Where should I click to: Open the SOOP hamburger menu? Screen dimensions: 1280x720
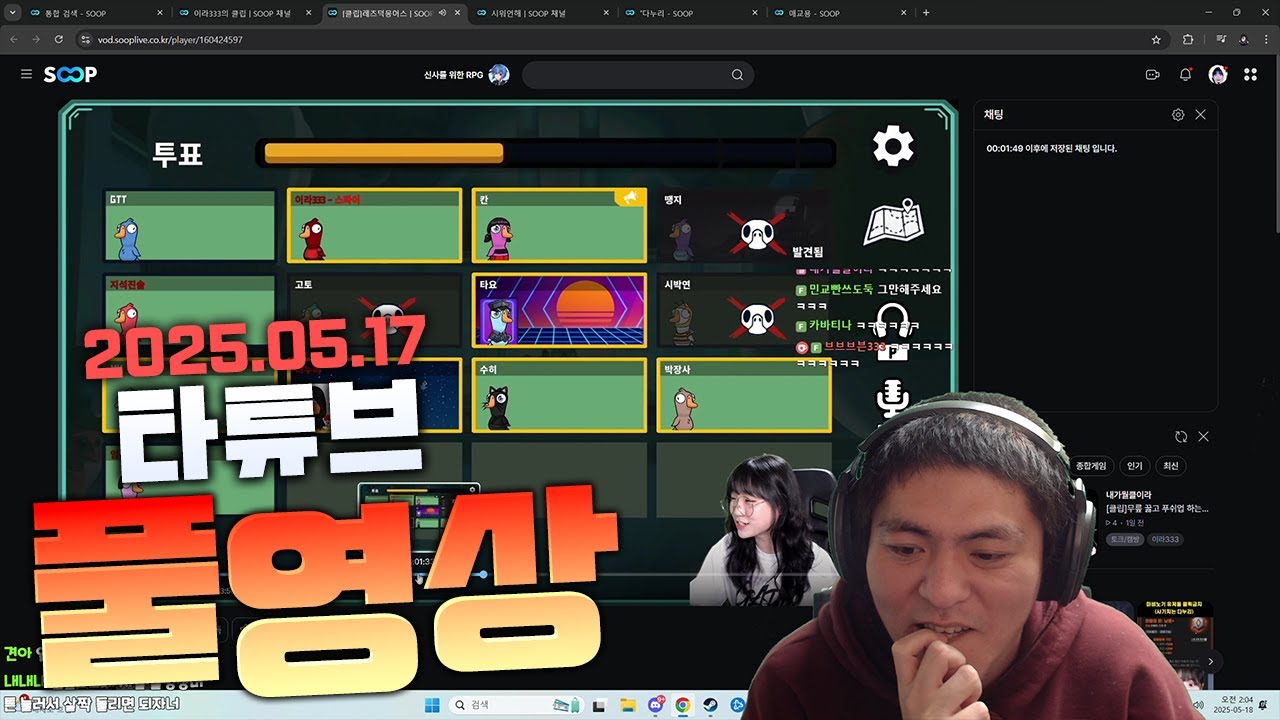point(26,74)
